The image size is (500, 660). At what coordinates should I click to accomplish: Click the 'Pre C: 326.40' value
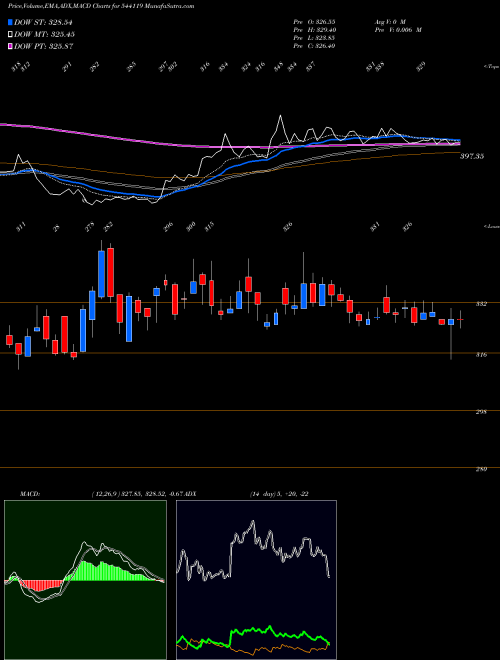point(314,46)
